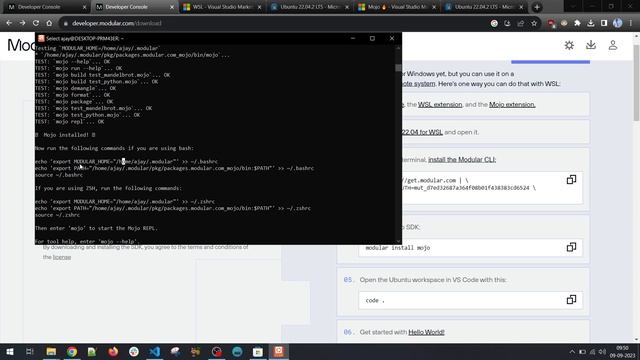This screenshot has height=360, width=640.
Task: Reload the current page
Action: [x=36, y=23]
